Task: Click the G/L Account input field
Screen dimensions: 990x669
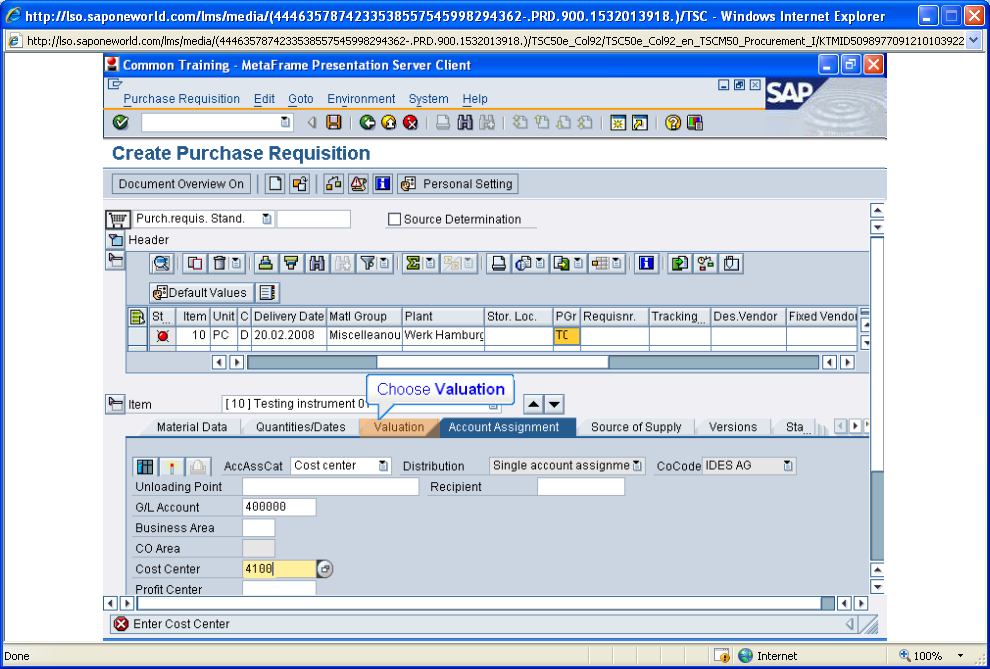Action: pyautogui.click(x=279, y=507)
